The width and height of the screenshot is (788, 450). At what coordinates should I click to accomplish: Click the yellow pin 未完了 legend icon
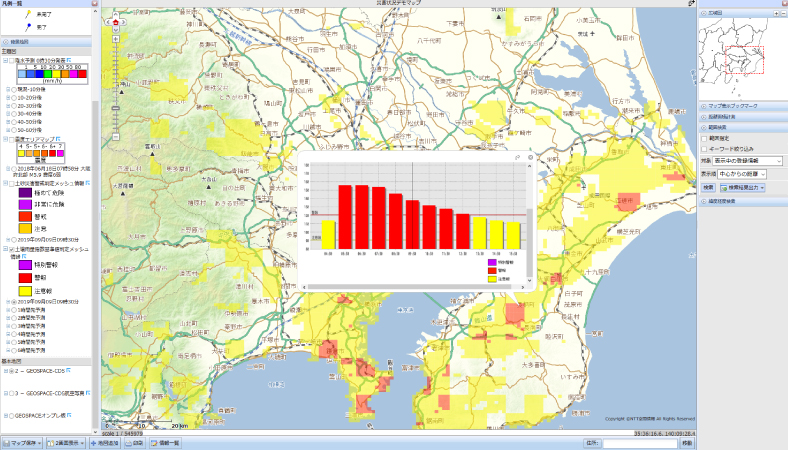(28, 15)
